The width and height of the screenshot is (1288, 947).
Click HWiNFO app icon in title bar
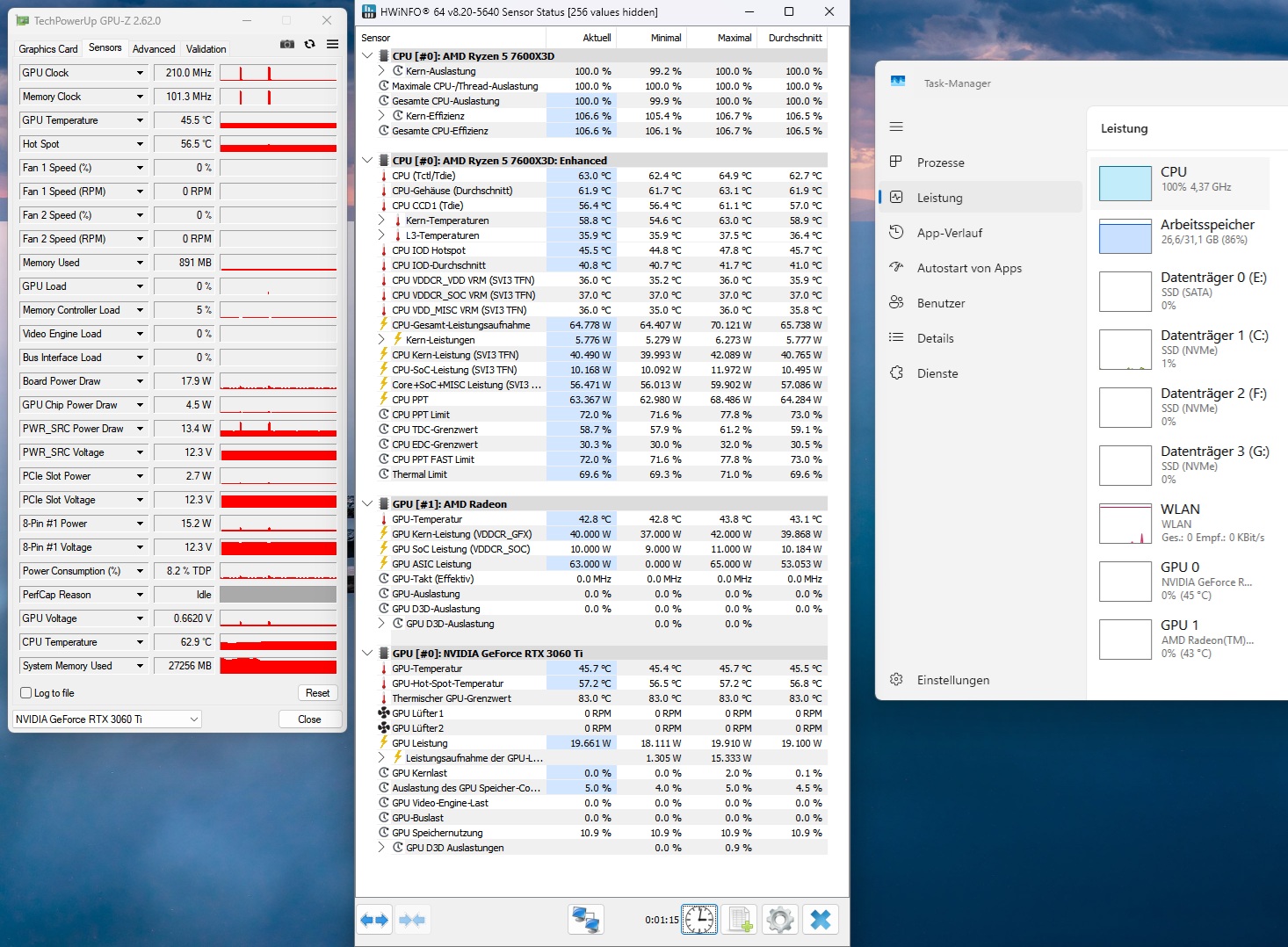(369, 11)
